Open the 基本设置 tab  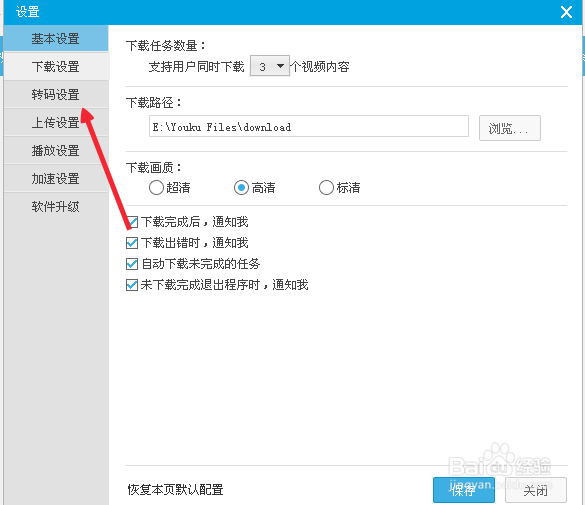(56, 38)
